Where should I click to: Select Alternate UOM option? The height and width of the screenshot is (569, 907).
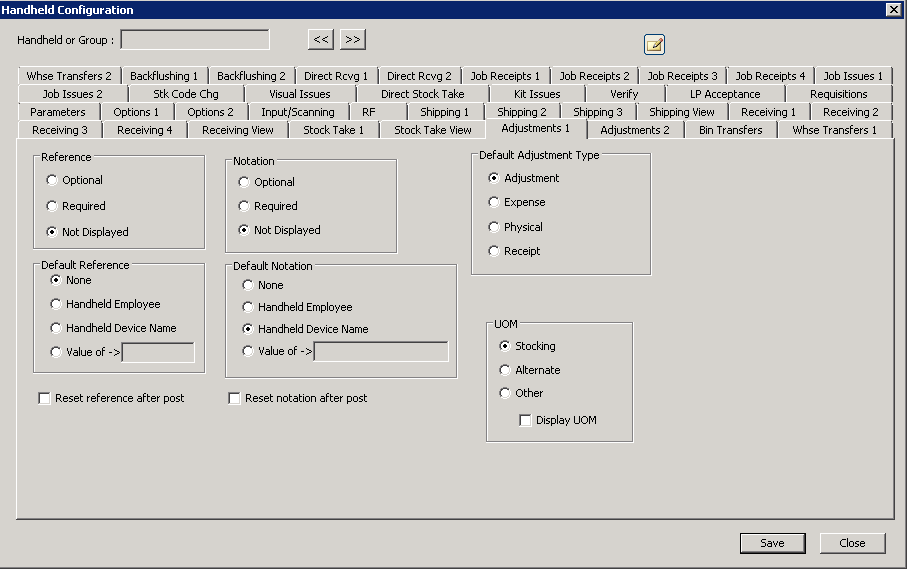(505, 370)
